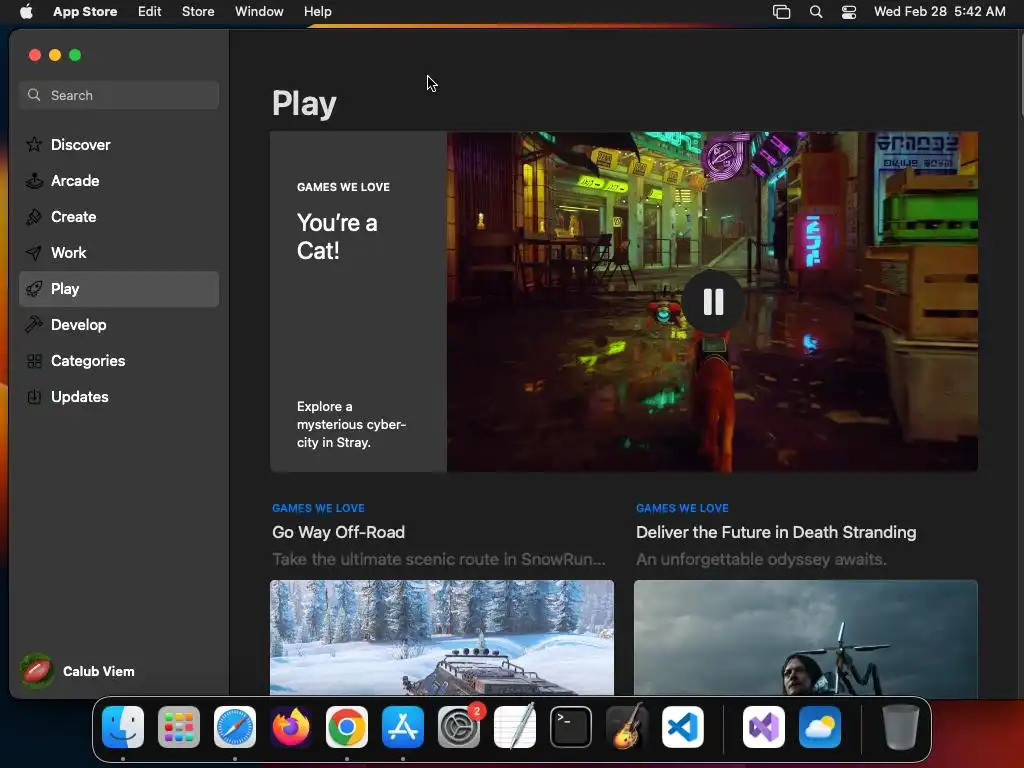Open Terminal from the Dock
This screenshot has height=768, width=1024.
point(571,727)
